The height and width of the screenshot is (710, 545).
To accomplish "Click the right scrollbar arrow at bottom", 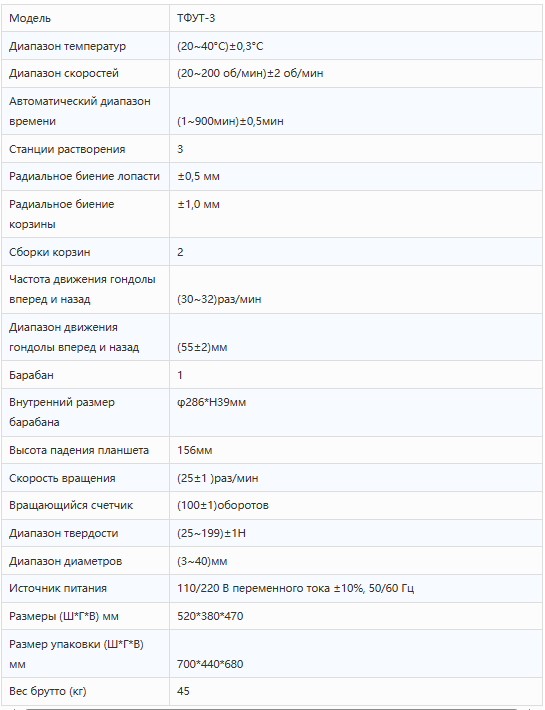I will click(x=531, y=708).
